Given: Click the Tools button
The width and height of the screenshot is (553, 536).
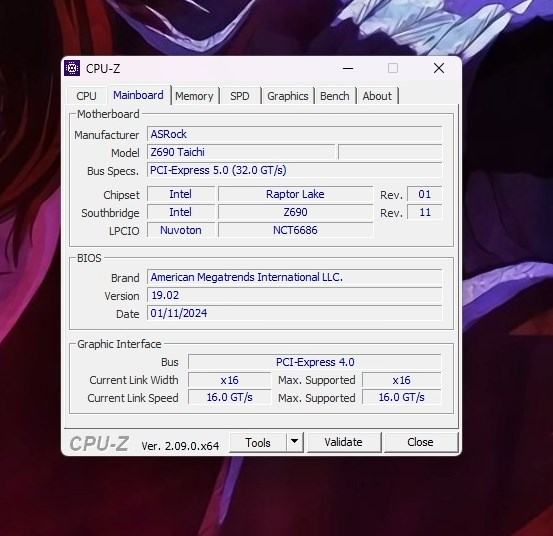Looking at the screenshot, I should [x=258, y=443].
